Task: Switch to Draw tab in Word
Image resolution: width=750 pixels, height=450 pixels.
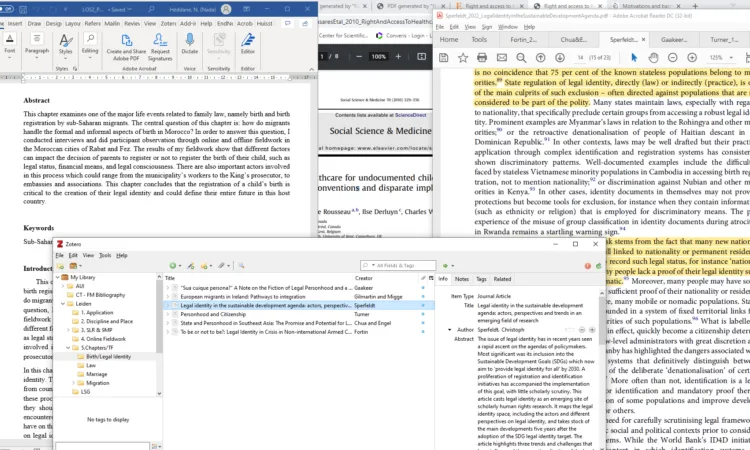Action: [34, 23]
